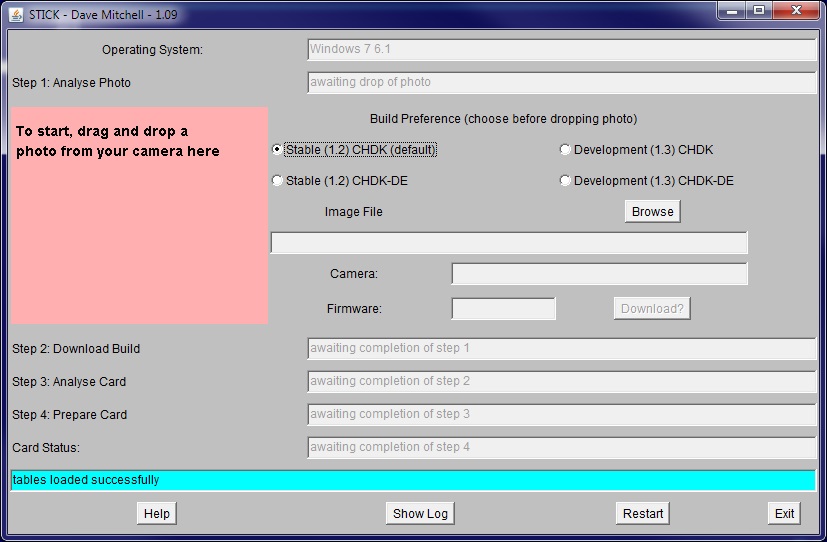This screenshot has width=827, height=542.
Task: Click the Download? button
Action: [x=652, y=309]
